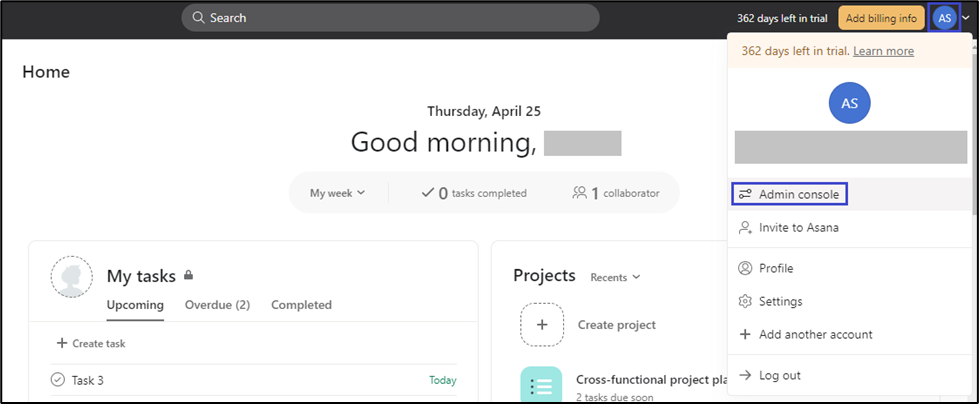Click the lock icon beside My tasks
The width and height of the screenshot is (979, 404).
(188, 275)
